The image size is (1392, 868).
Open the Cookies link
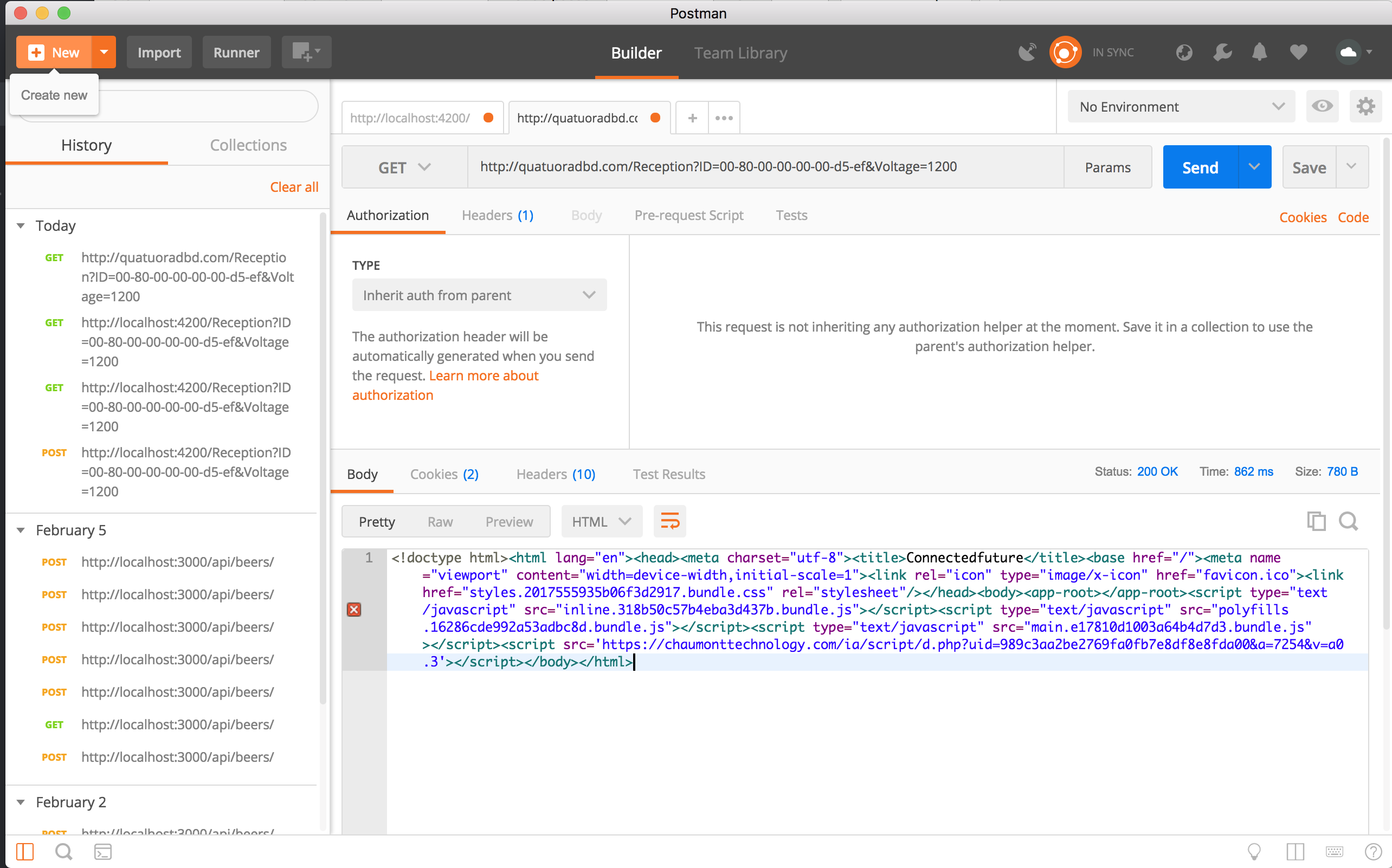[x=1303, y=218]
